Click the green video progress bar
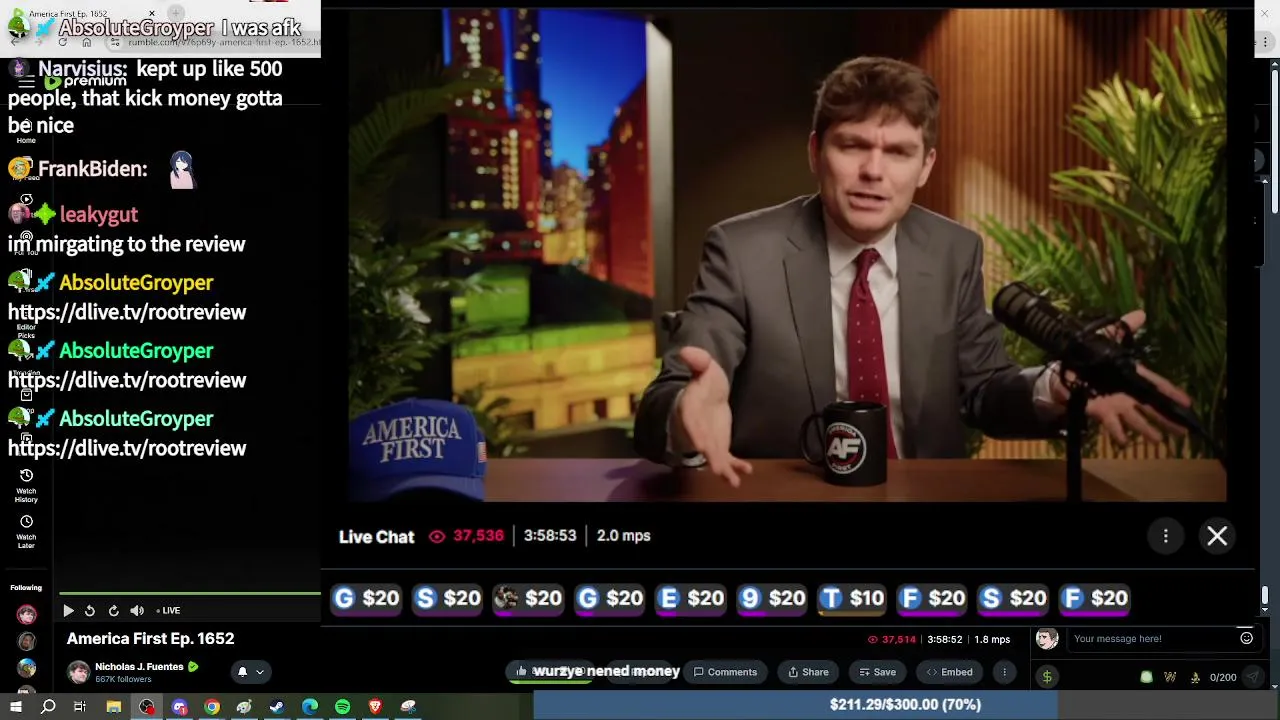1280x720 pixels. (x=190, y=594)
